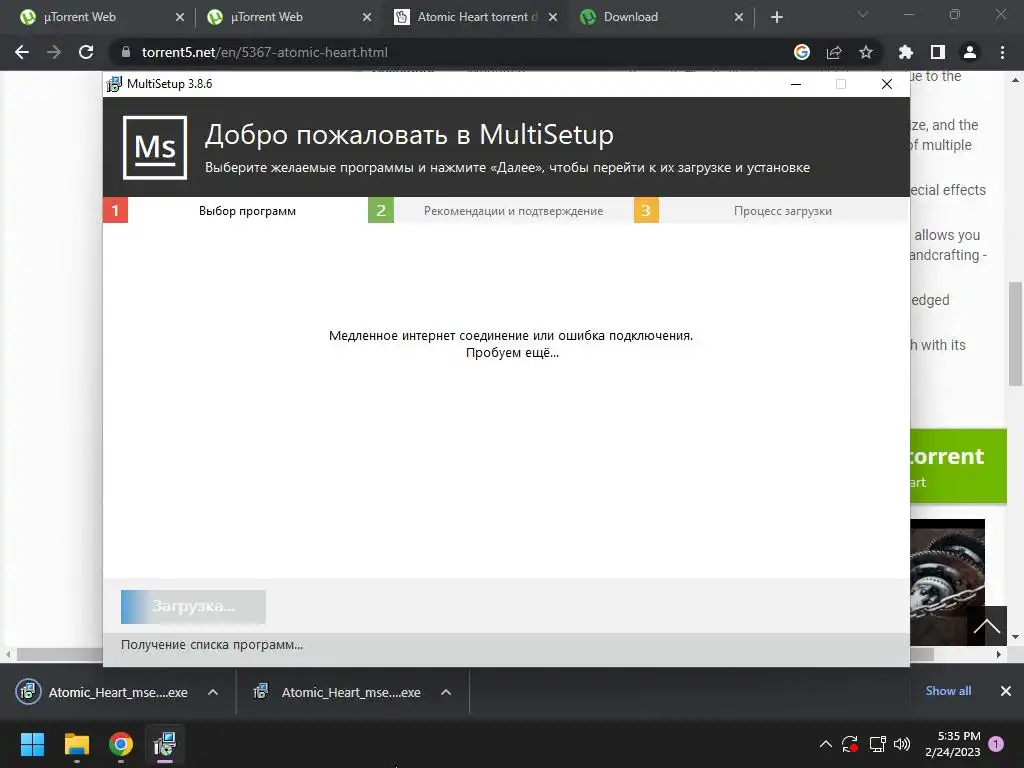Click horizontal scrollbar left arrow
This screenshot has width=1024, height=768.
click(8, 654)
